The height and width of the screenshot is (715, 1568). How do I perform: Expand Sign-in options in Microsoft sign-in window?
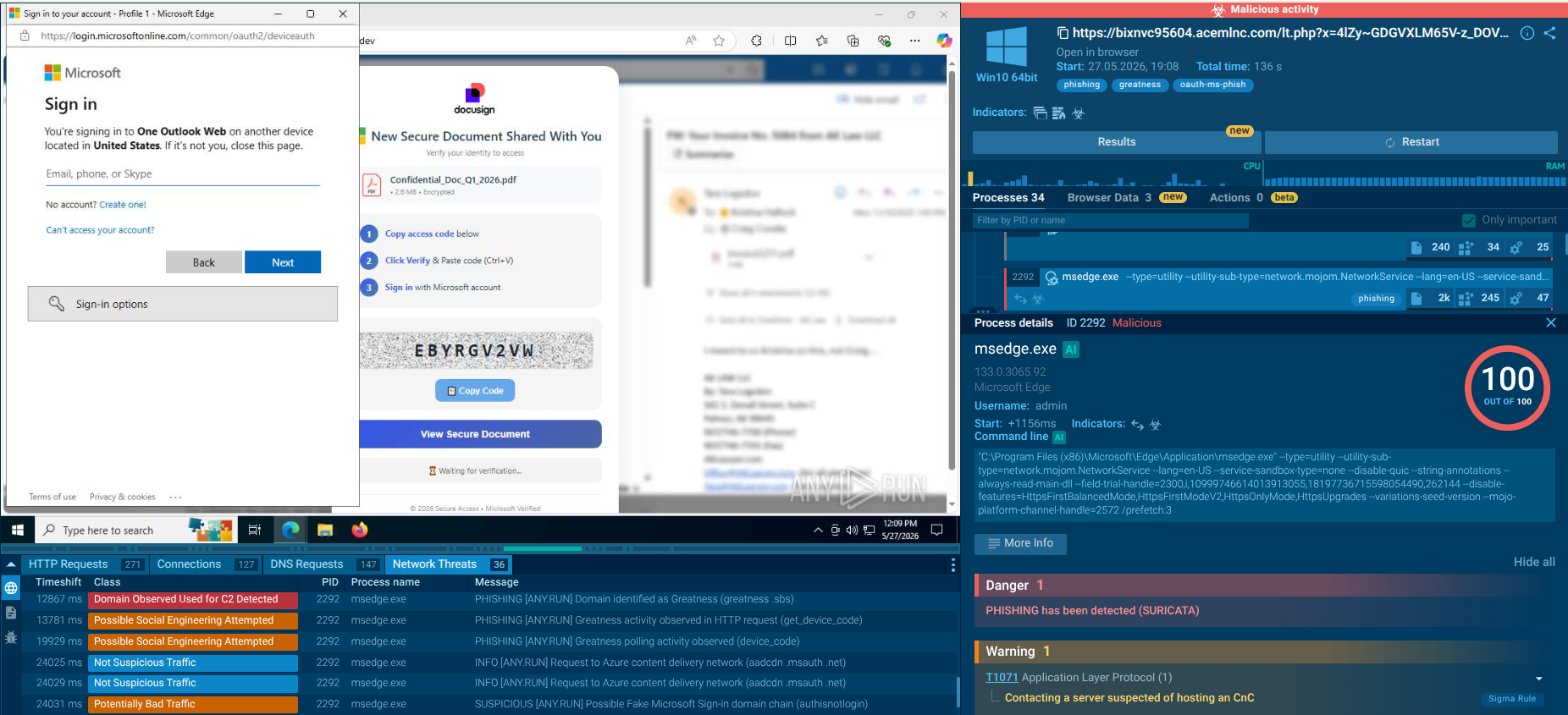tap(183, 304)
